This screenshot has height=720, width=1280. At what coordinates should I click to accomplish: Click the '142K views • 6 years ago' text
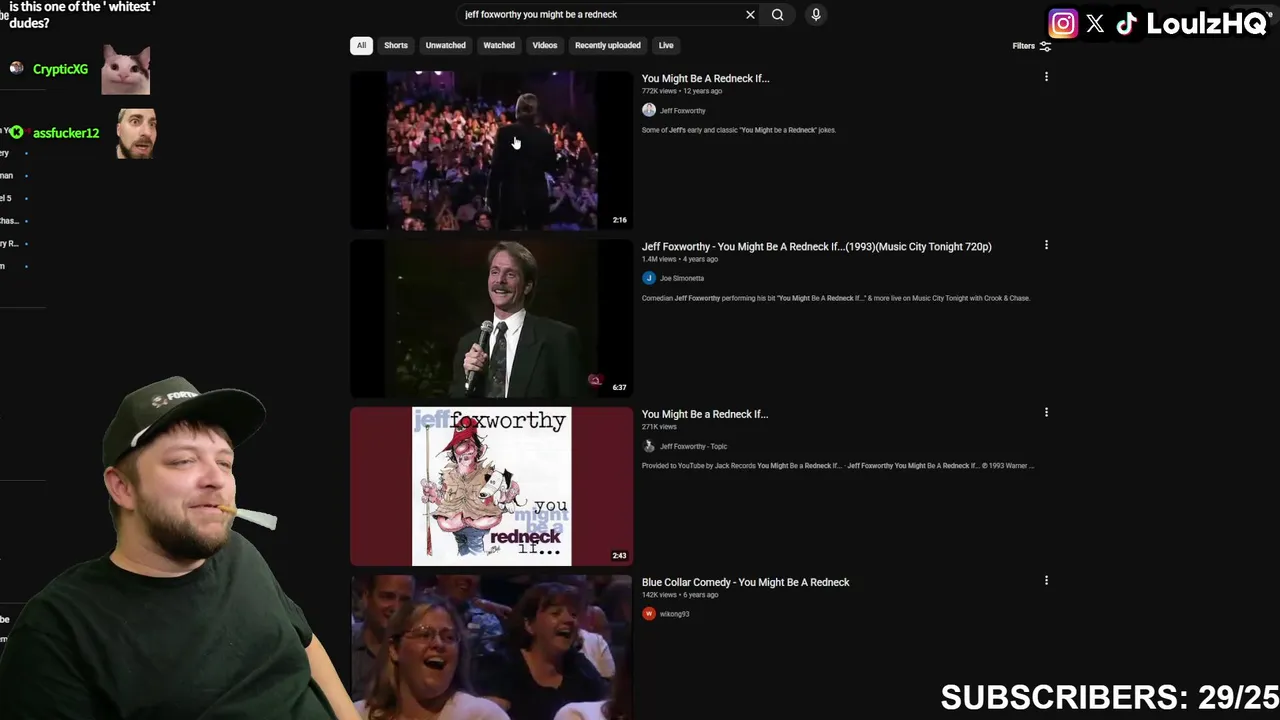click(680, 595)
